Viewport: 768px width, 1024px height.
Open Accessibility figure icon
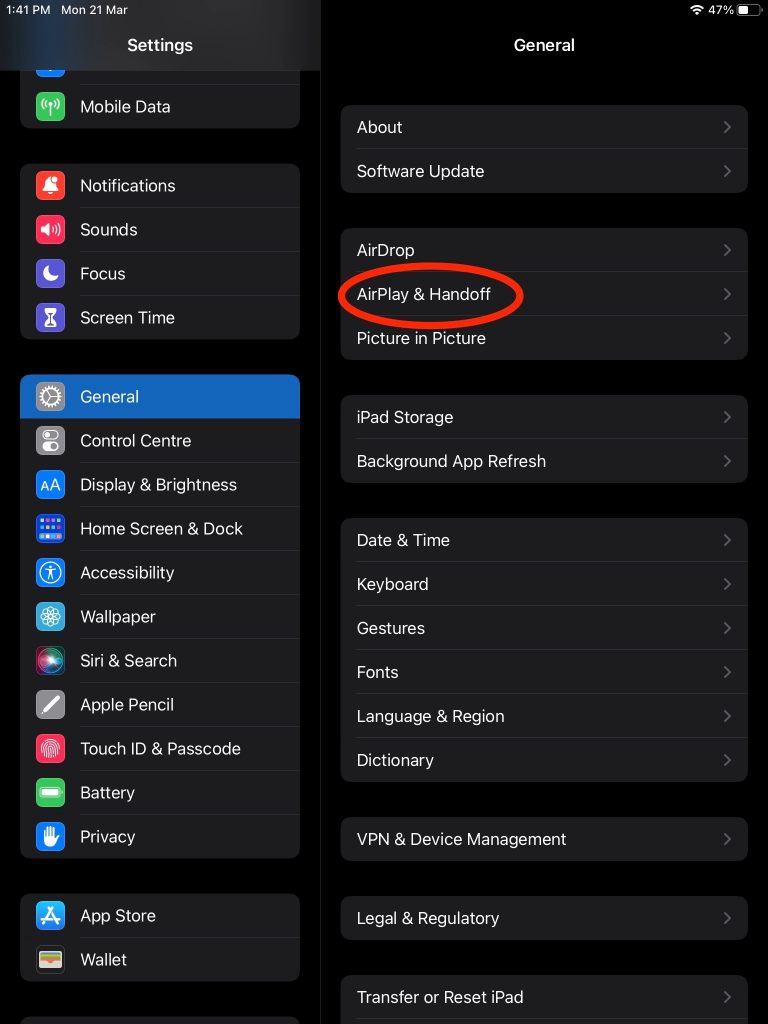(50, 573)
